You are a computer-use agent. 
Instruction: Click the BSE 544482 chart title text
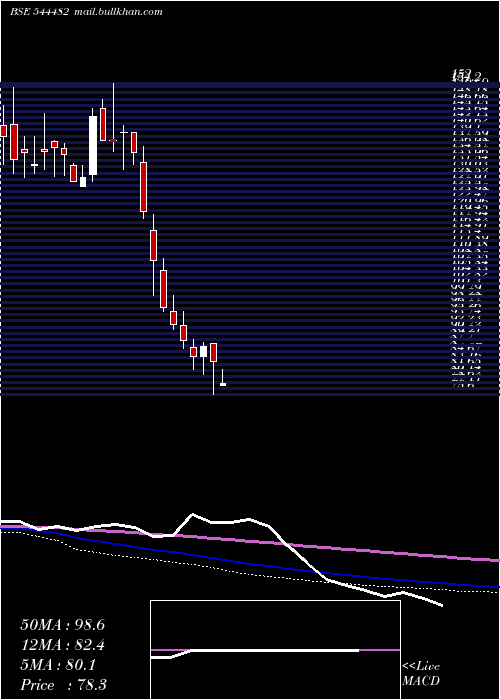click(39, 12)
